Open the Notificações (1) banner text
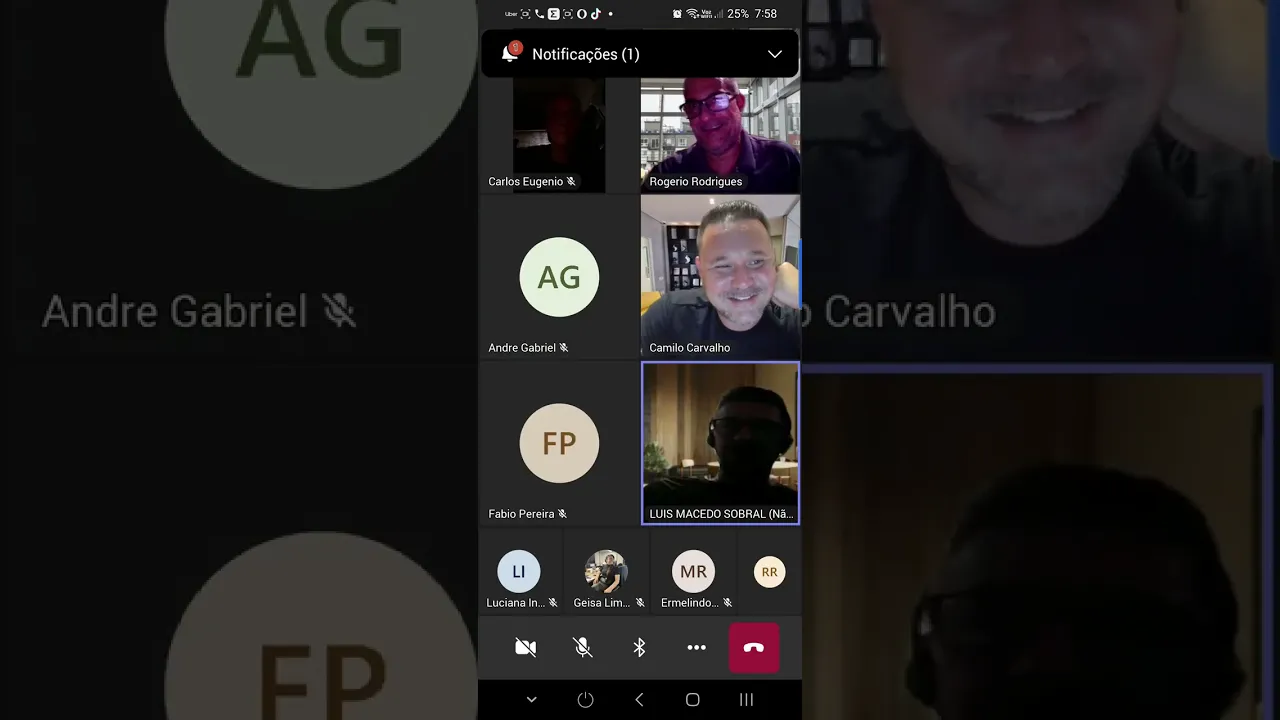Screen dimensions: 1280x720 click(585, 54)
